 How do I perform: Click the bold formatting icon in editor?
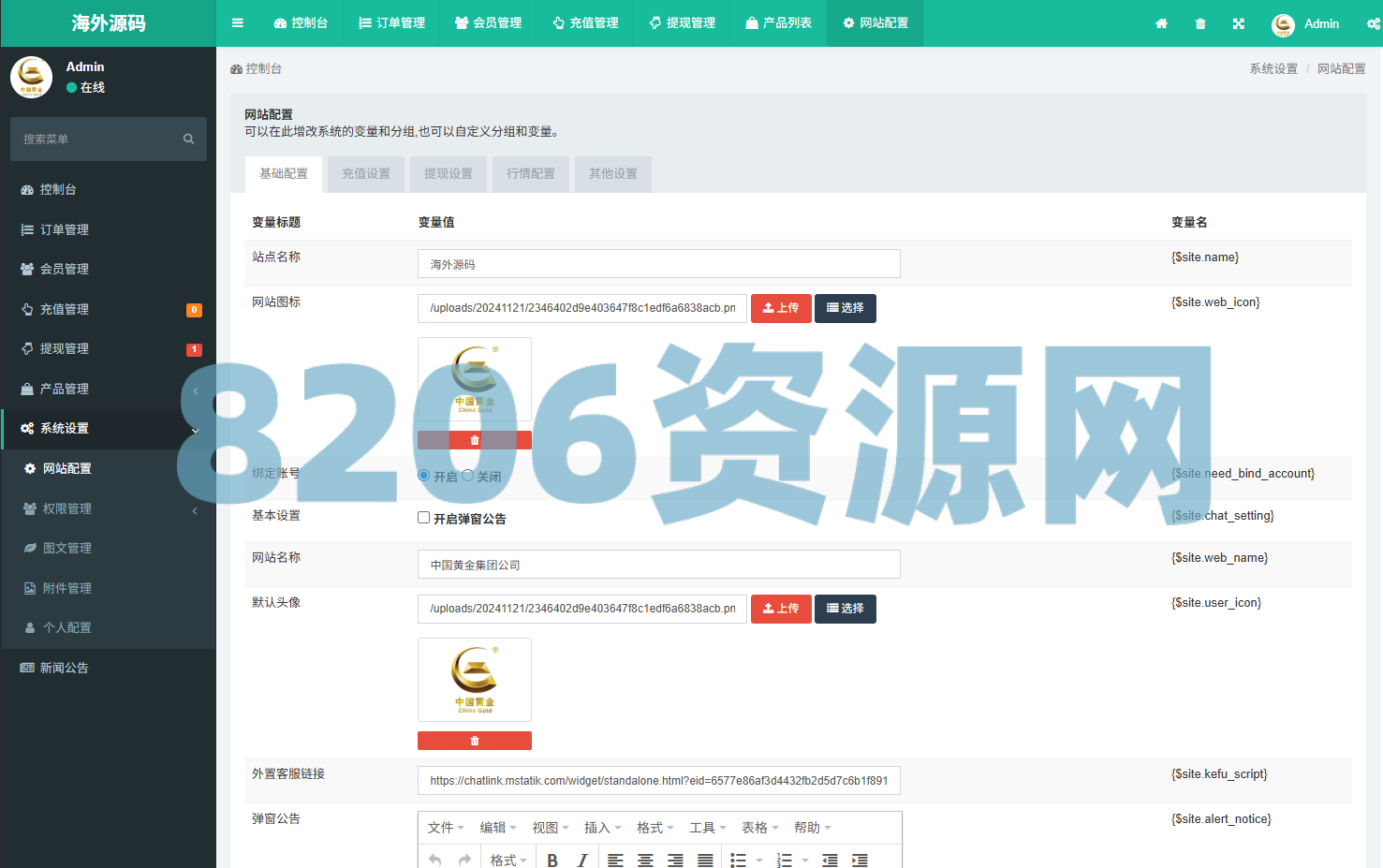point(552,860)
